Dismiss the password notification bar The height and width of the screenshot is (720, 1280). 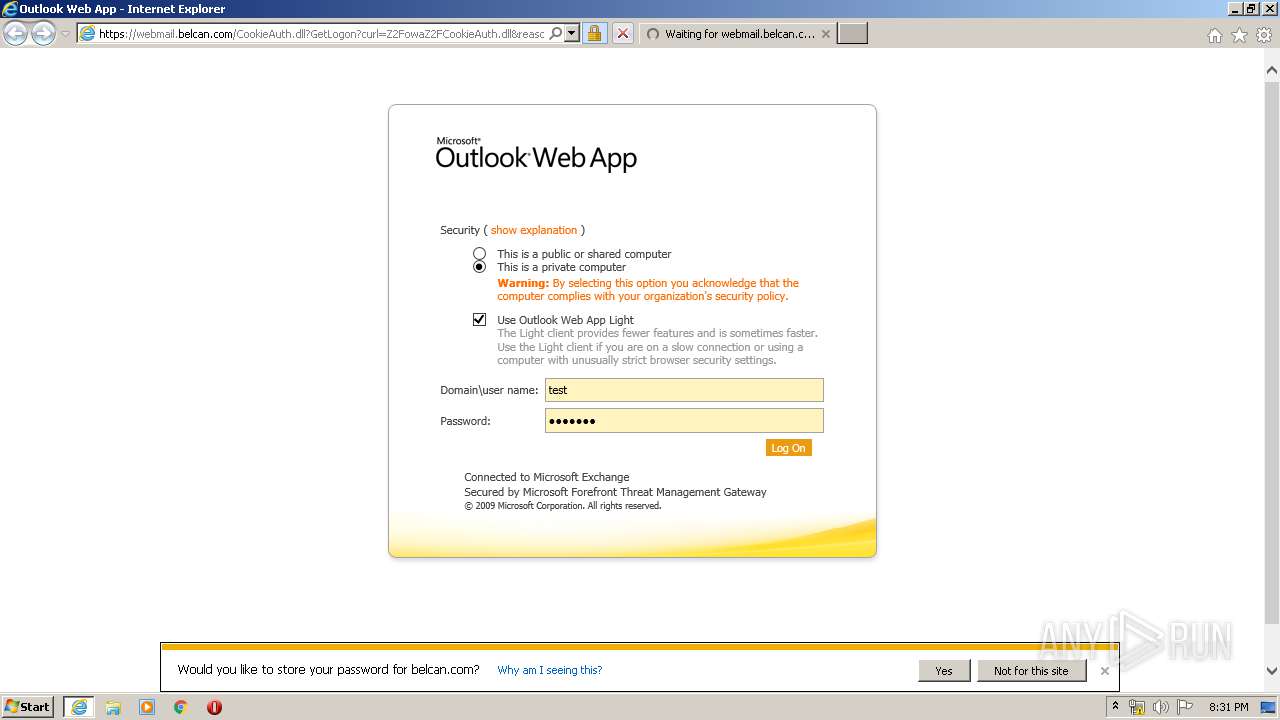[x=1105, y=671]
